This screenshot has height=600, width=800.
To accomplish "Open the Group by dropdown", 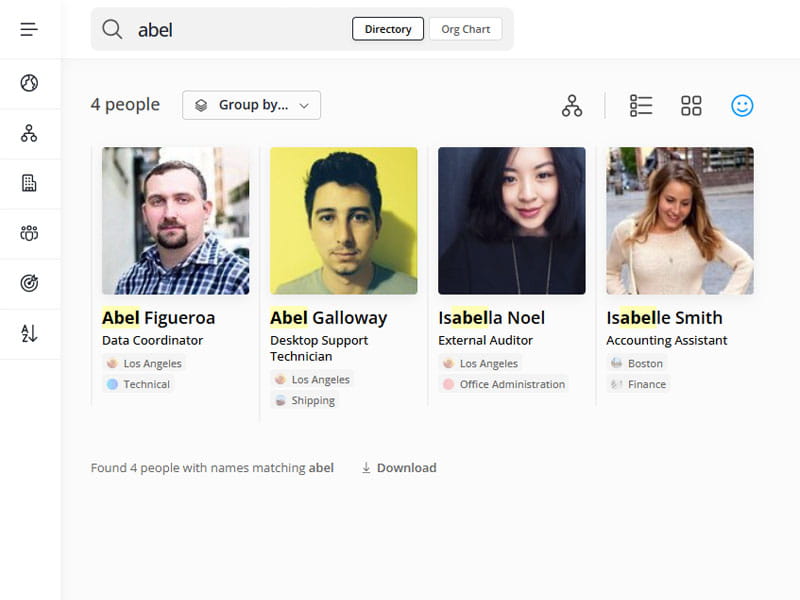I will [x=251, y=105].
